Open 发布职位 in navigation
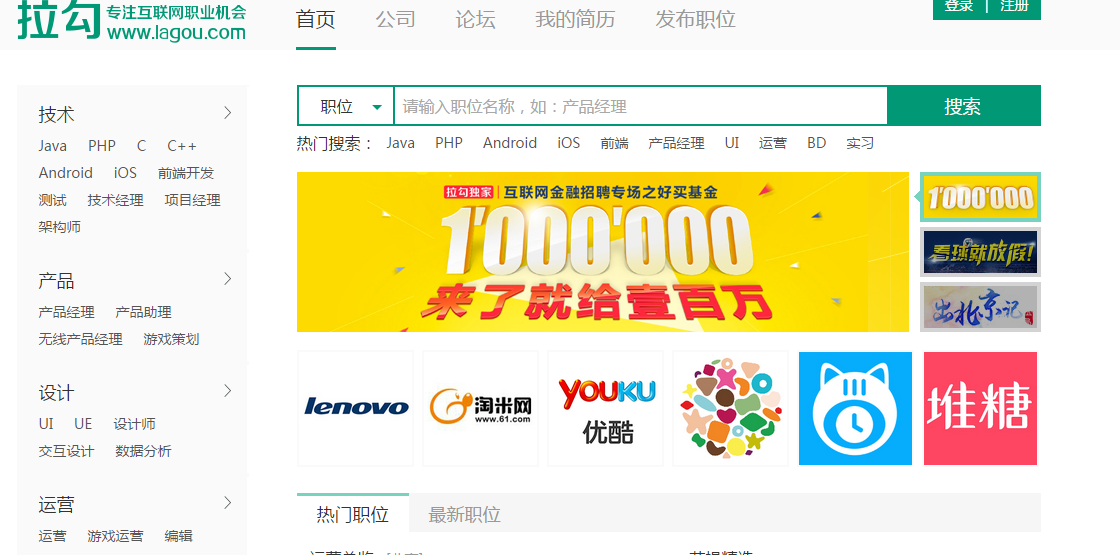Screen dimensions: 1120x555 point(696,19)
